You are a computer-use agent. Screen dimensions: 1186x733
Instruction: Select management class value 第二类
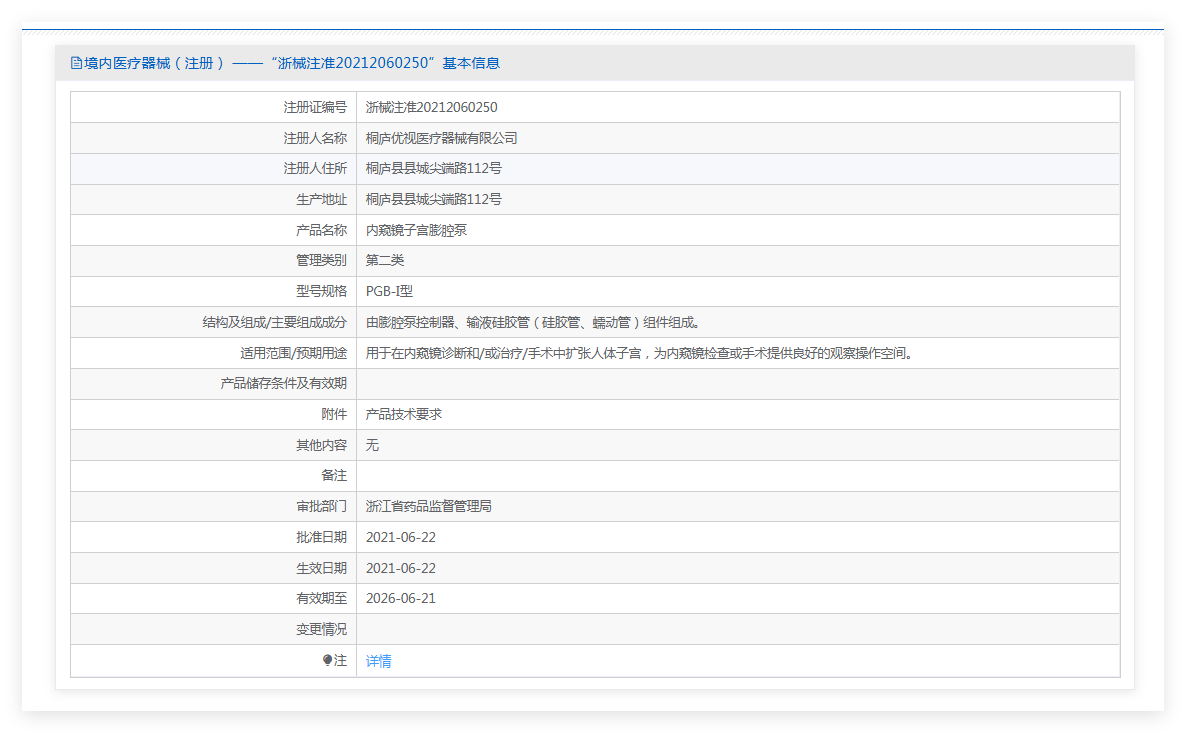pos(385,261)
